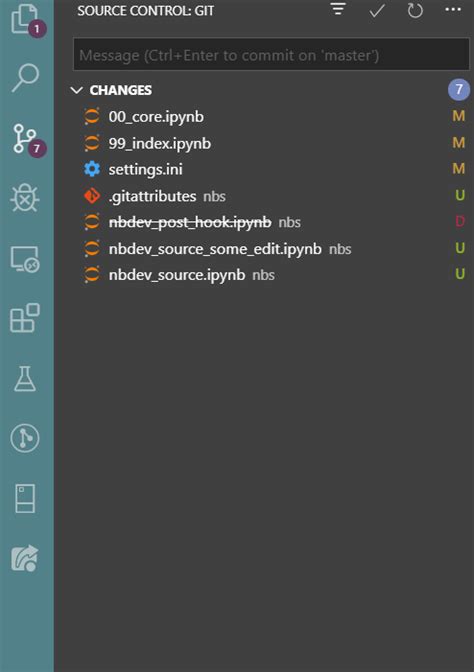Open the Project Manager icon above Live Share
Screen dimensions: 474x672
click(x=25, y=498)
